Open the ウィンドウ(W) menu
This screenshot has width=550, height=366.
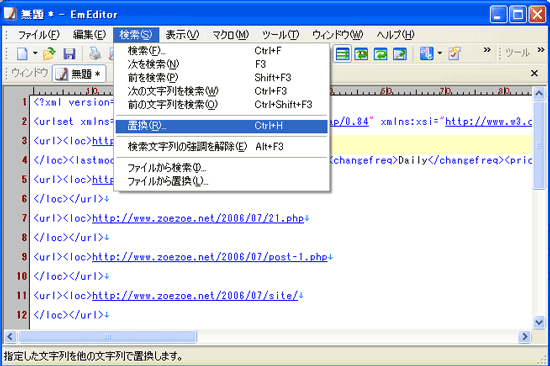tap(337, 35)
